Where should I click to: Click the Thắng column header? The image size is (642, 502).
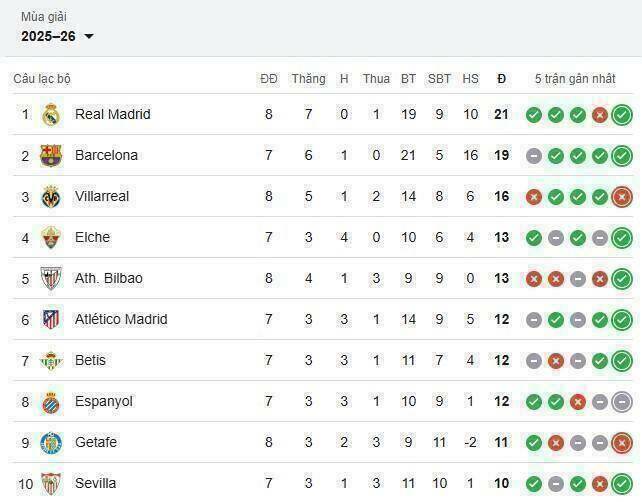(x=308, y=79)
